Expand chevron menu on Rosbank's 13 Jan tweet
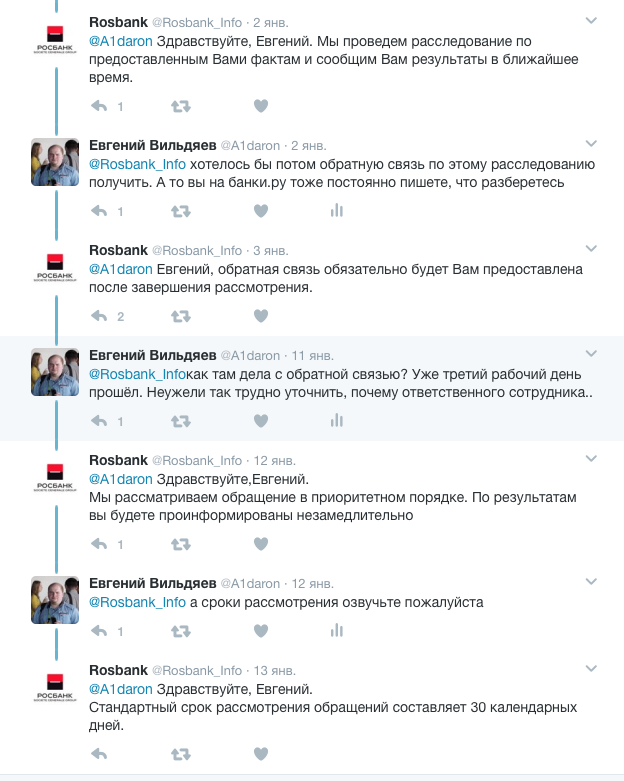 [x=591, y=668]
